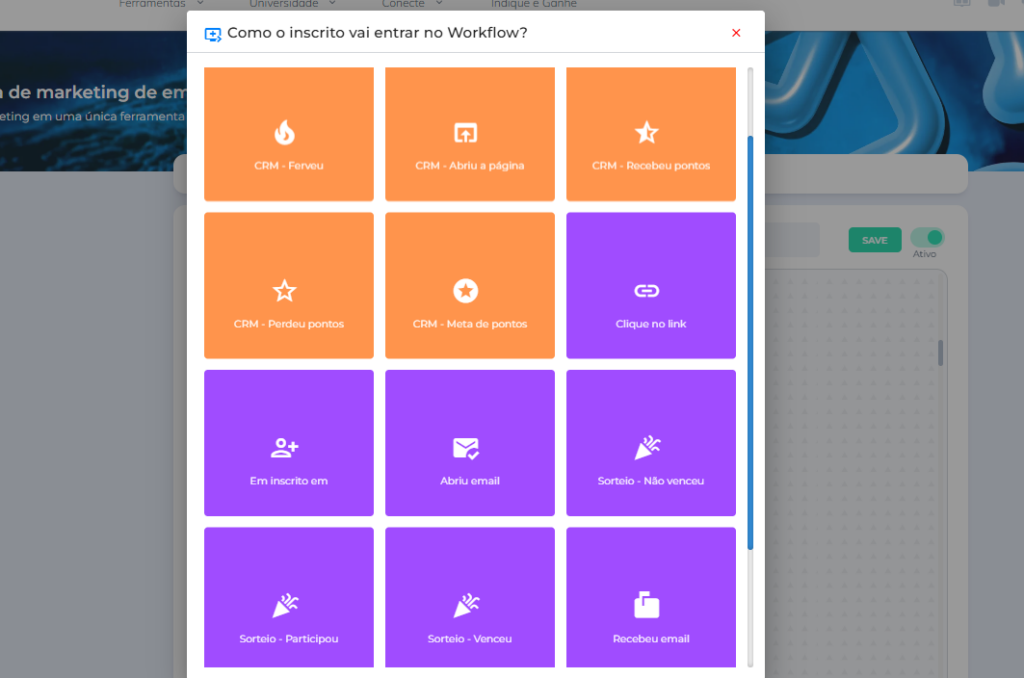Click the blue scrollbar in the dialog
1024x678 pixels.
click(x=751, y=340)
